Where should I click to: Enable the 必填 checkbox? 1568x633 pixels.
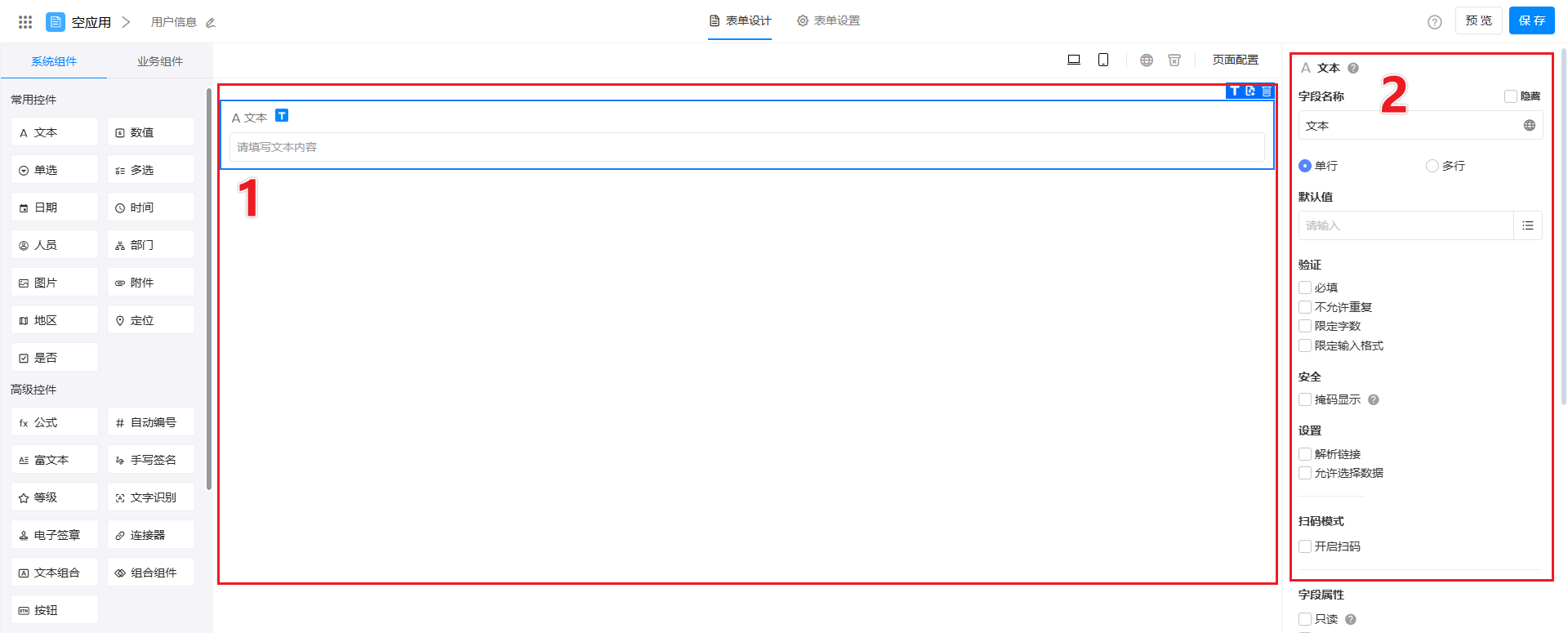point(1305,288)
